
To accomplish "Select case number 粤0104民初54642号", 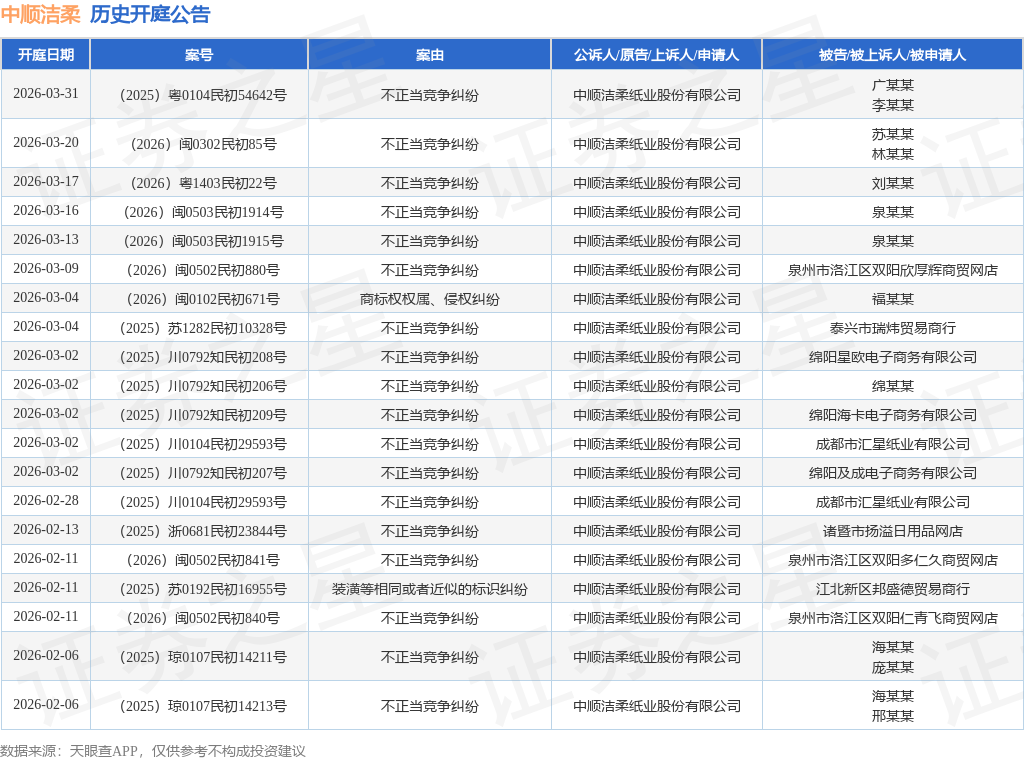I will tap(203, 95).
